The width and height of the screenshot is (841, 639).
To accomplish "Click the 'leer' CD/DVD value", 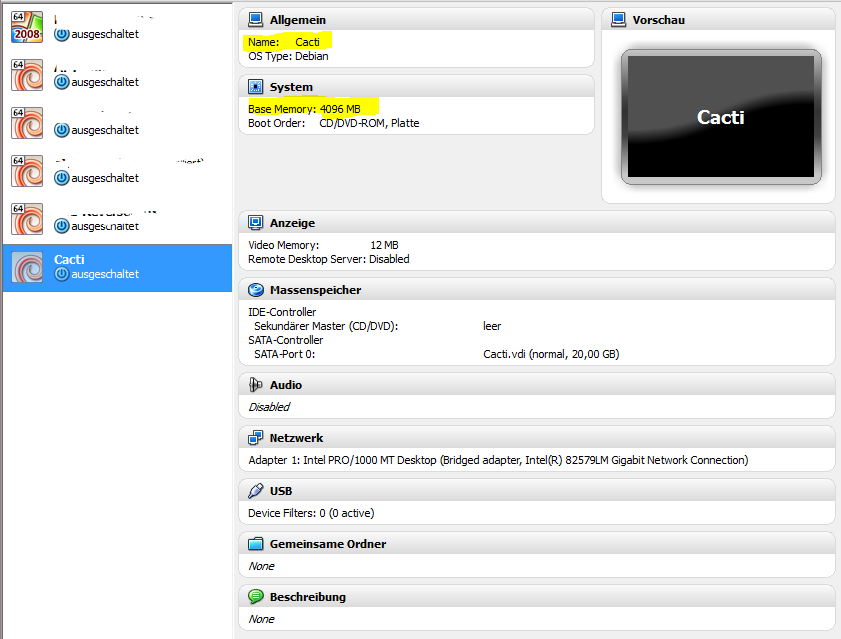I will (x=492, y=326).
